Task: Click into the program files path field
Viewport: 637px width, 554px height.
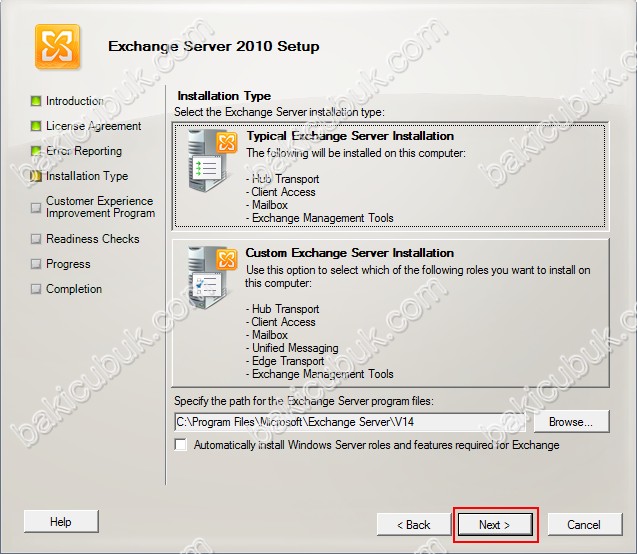Action: [x=350, y=422]
